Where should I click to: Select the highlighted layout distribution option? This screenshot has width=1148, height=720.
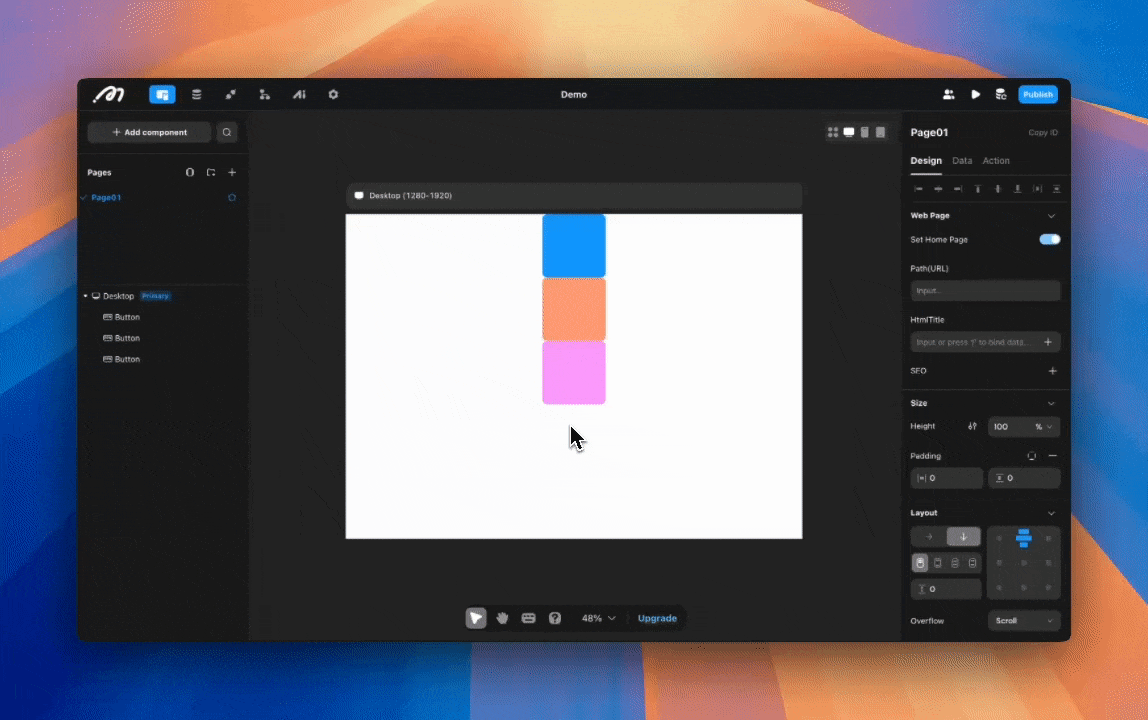coord(920,563)
